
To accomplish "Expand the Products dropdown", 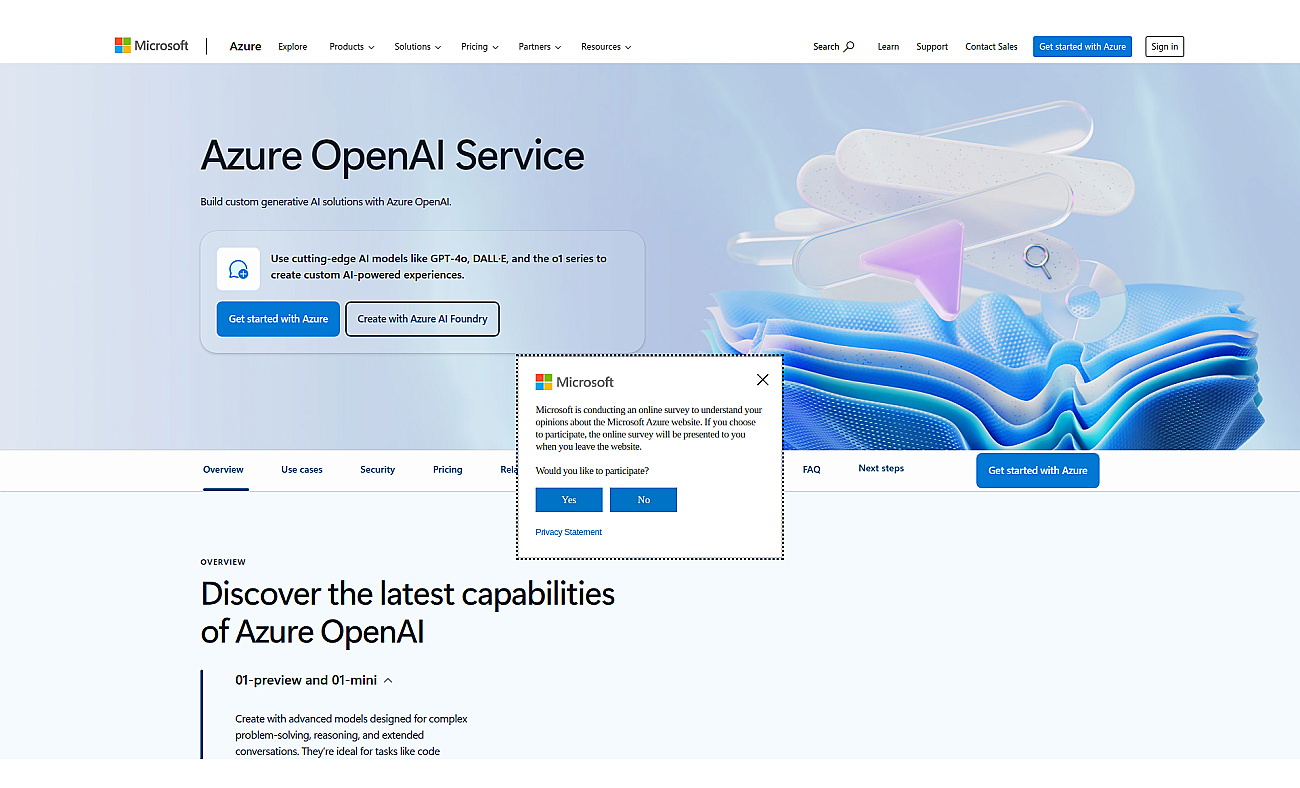I will [352, 47].
